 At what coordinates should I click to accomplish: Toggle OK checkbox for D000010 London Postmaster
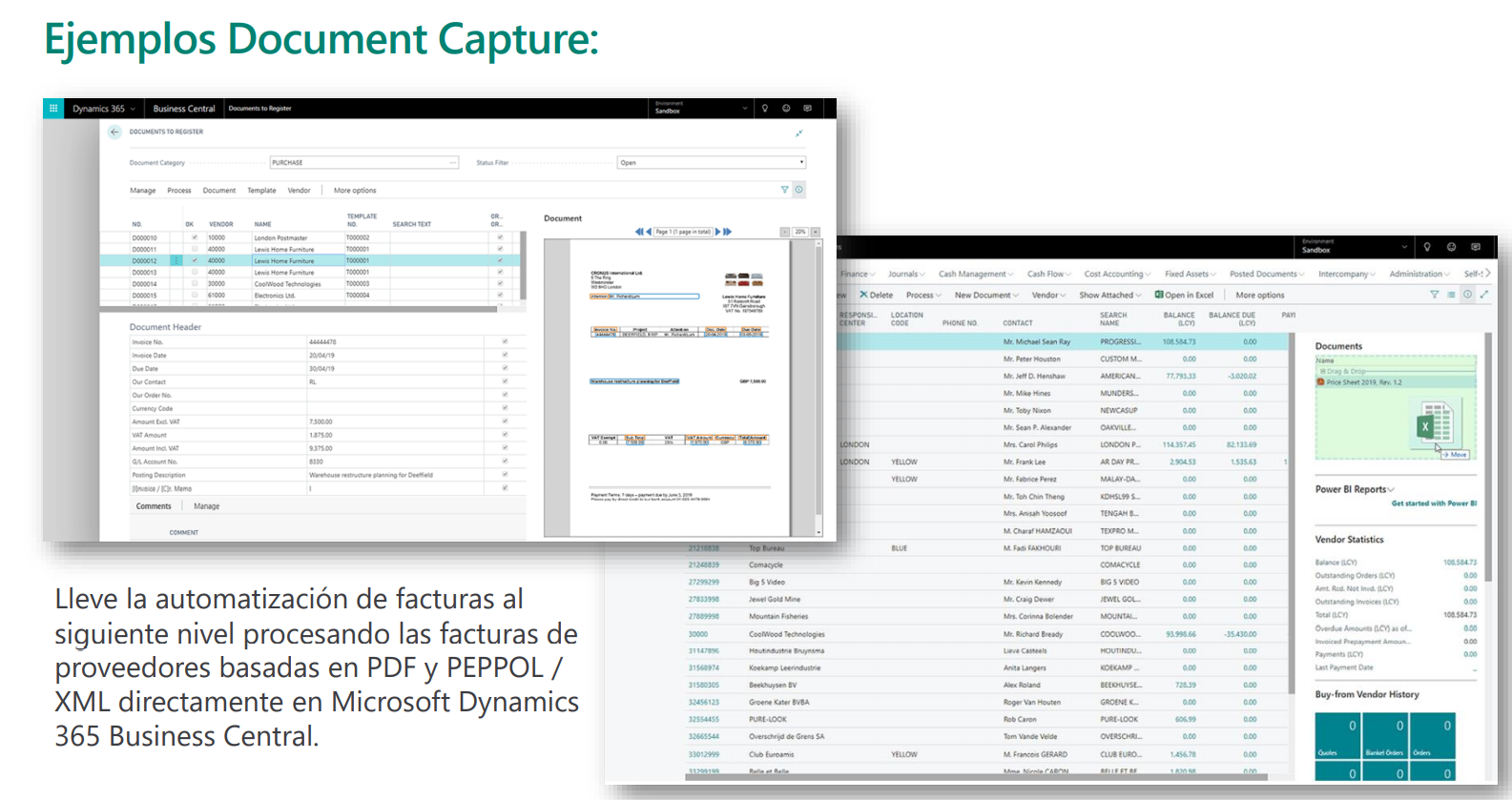(x=195, y=237)
